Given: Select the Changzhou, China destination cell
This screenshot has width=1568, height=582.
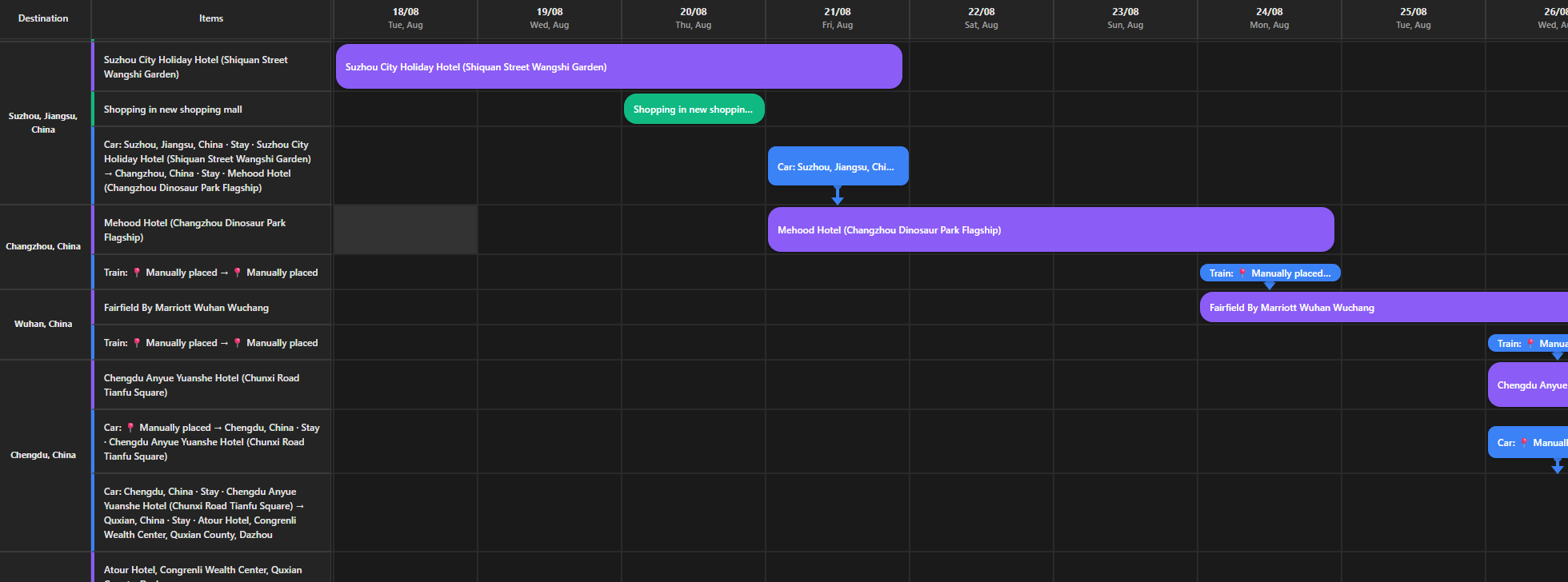Looking at the screenshot, I should tap(44, 246).
